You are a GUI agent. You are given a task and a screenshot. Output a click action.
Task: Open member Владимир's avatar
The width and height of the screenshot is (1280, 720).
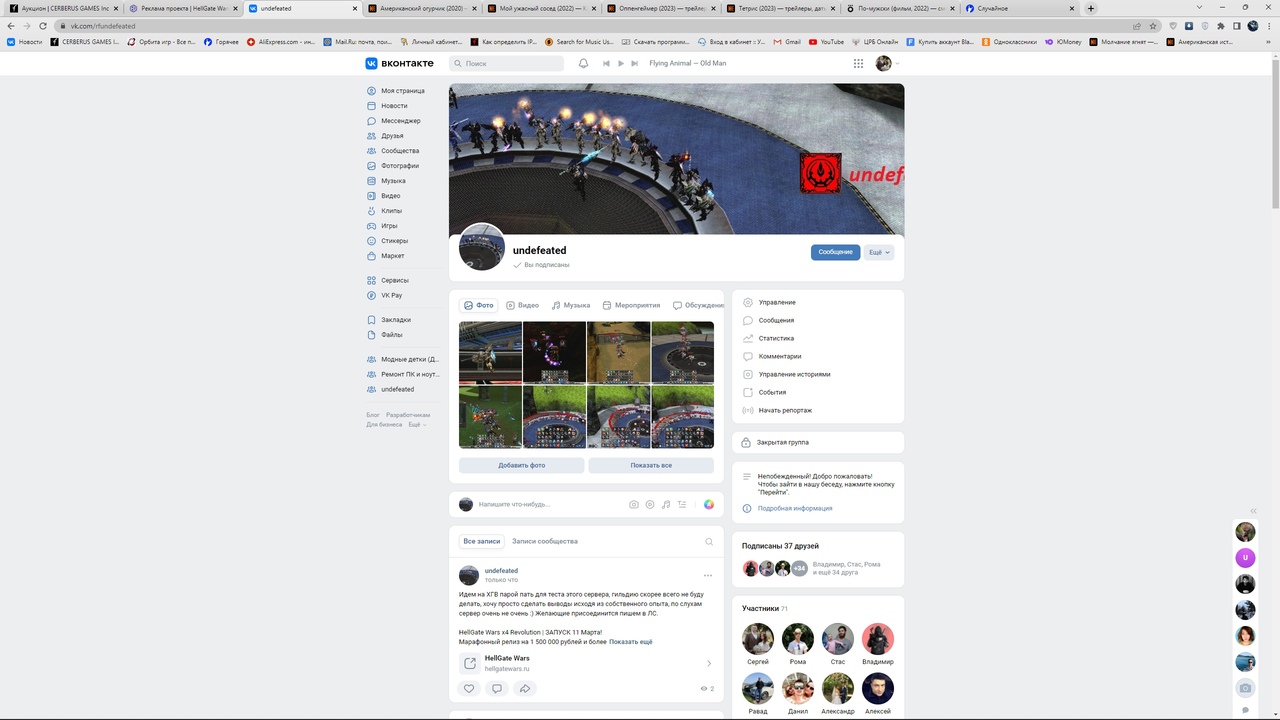point(878,639)
